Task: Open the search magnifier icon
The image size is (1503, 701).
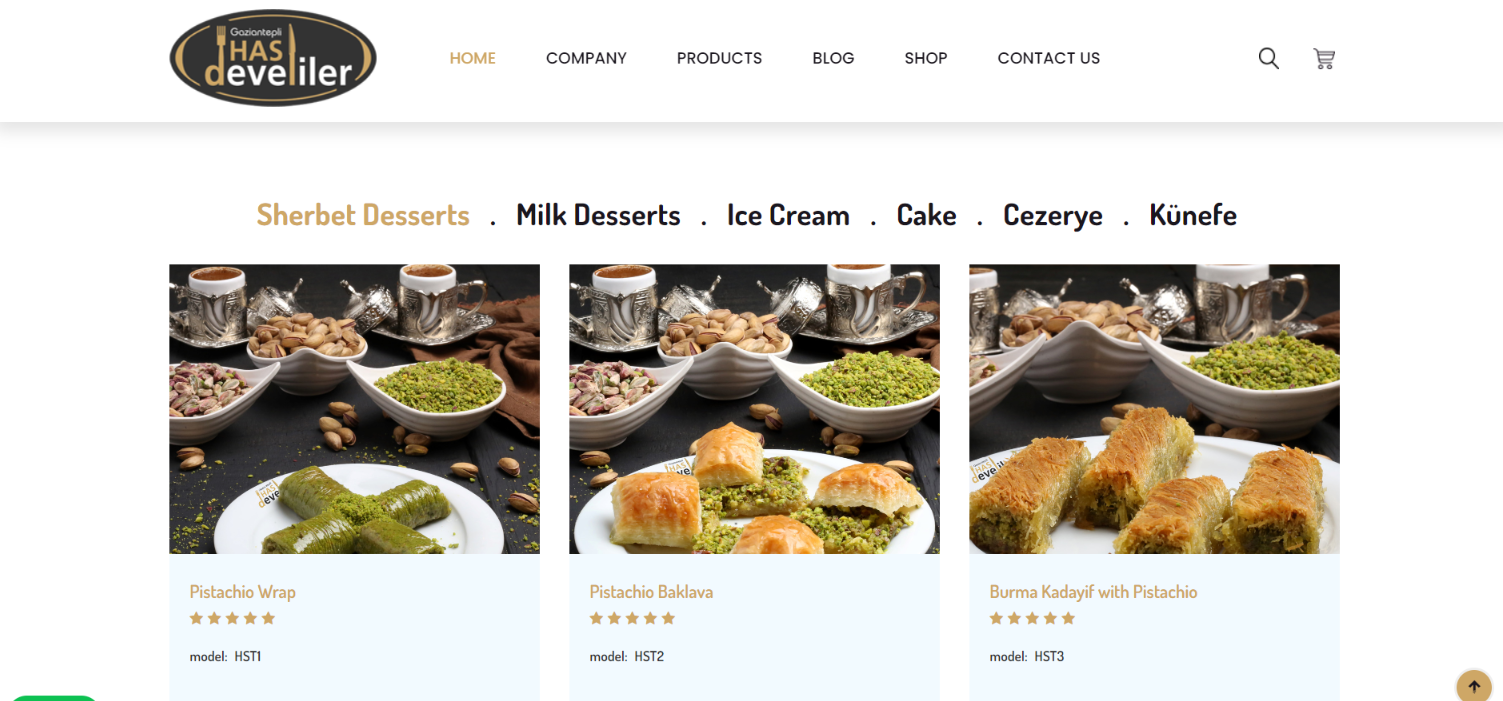Action: pos(1268,58)
